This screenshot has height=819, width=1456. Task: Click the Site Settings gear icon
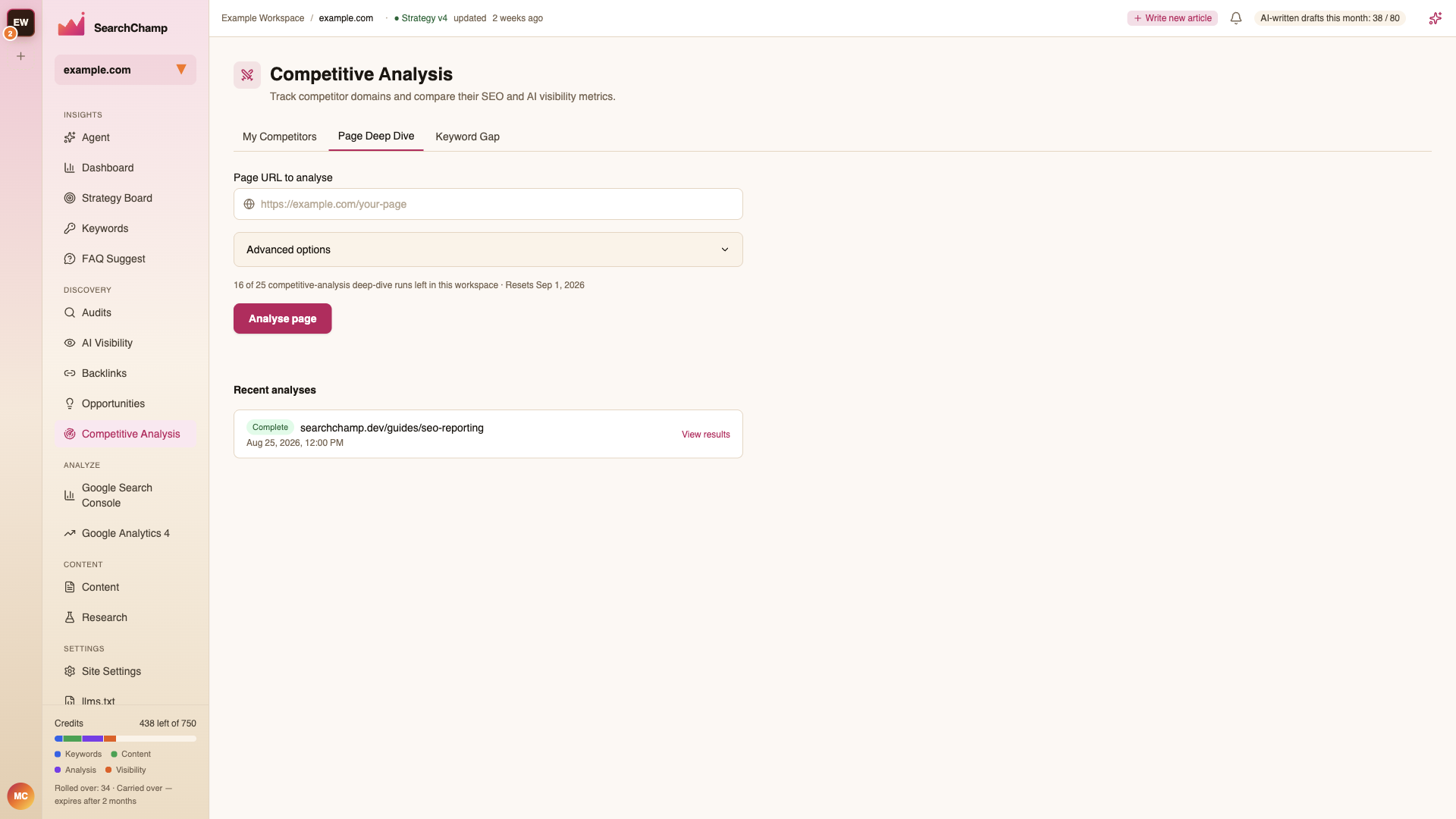(70, 671)
